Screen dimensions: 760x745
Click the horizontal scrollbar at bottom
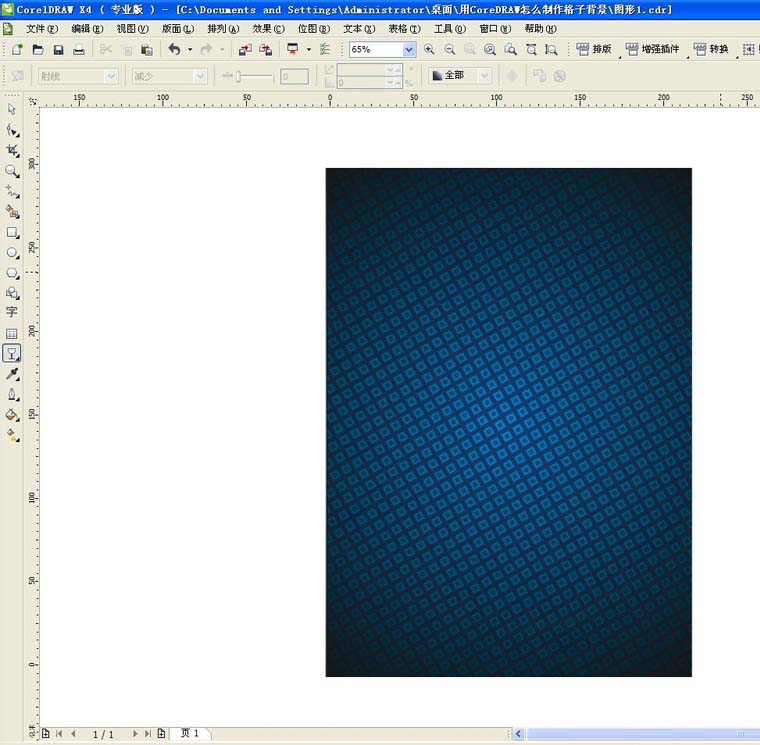point(640,734)
